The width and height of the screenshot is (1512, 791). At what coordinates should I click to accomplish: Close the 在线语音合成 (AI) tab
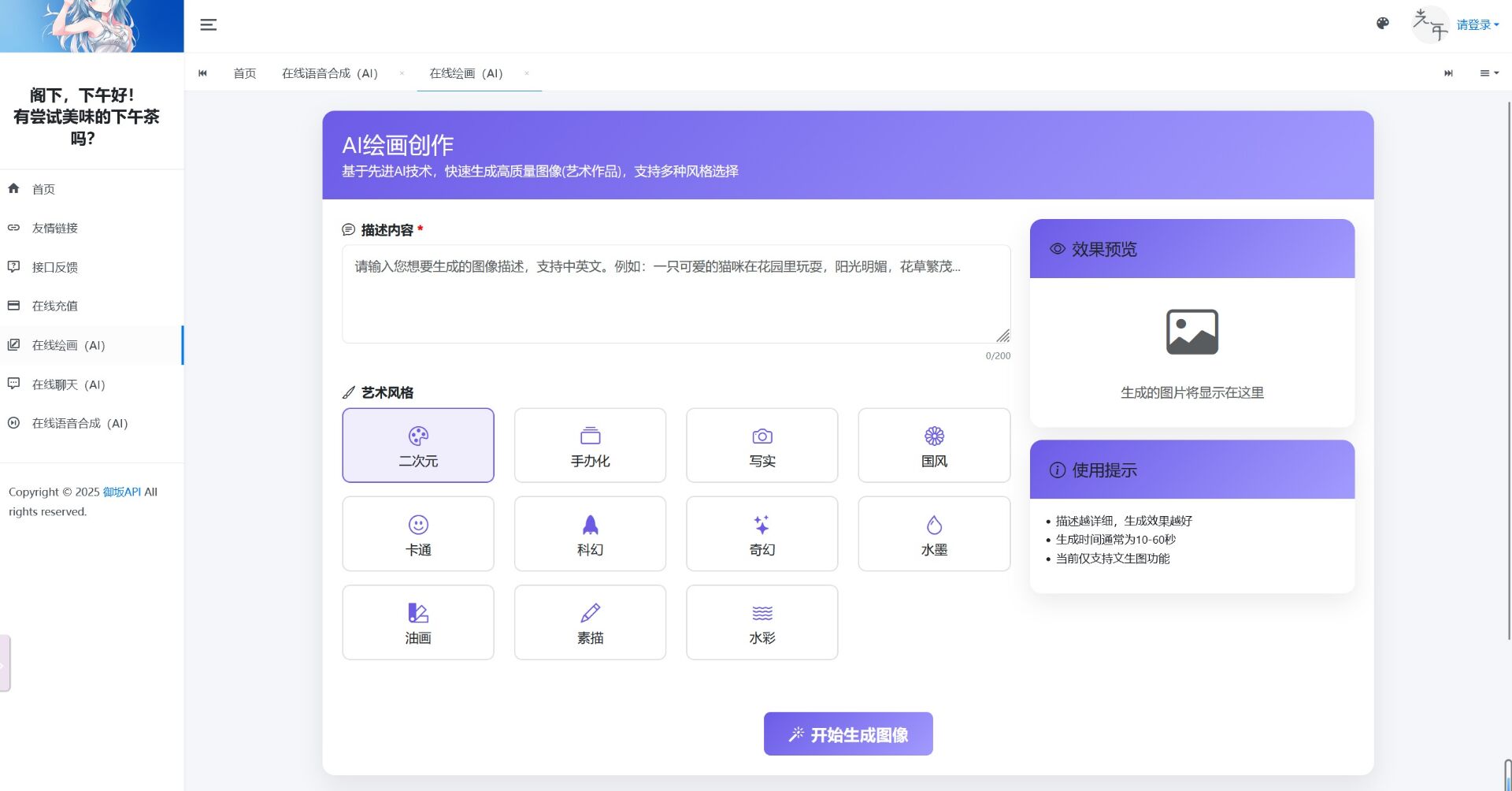point(402,73)
